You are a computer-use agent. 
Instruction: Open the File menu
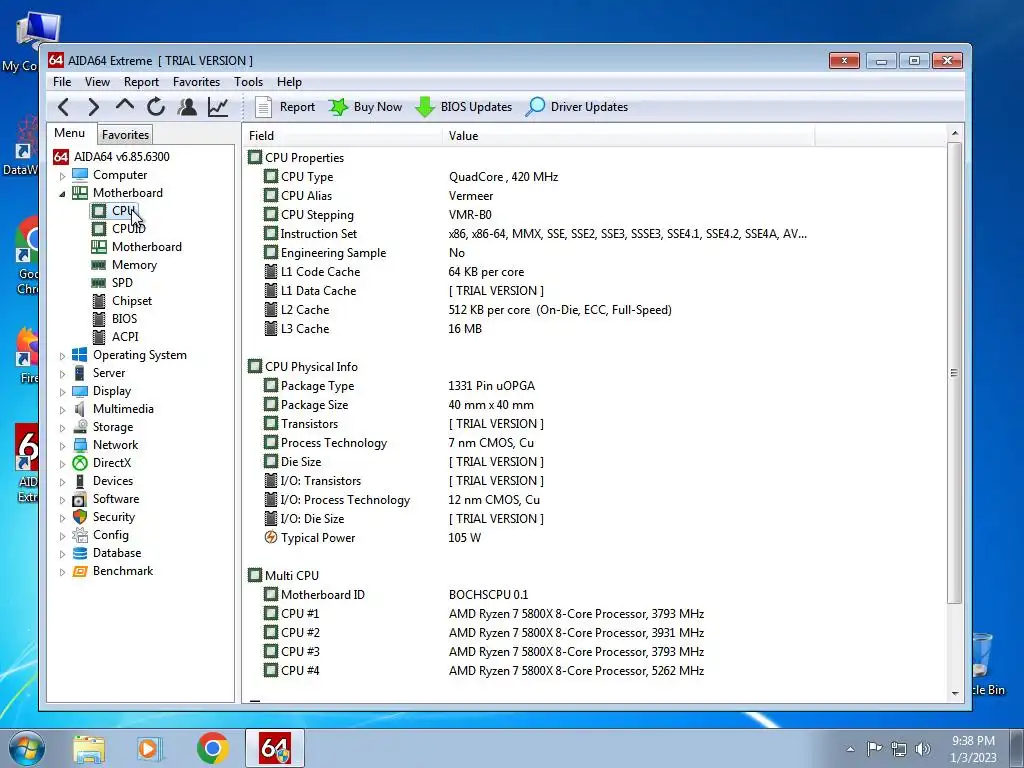62,82
